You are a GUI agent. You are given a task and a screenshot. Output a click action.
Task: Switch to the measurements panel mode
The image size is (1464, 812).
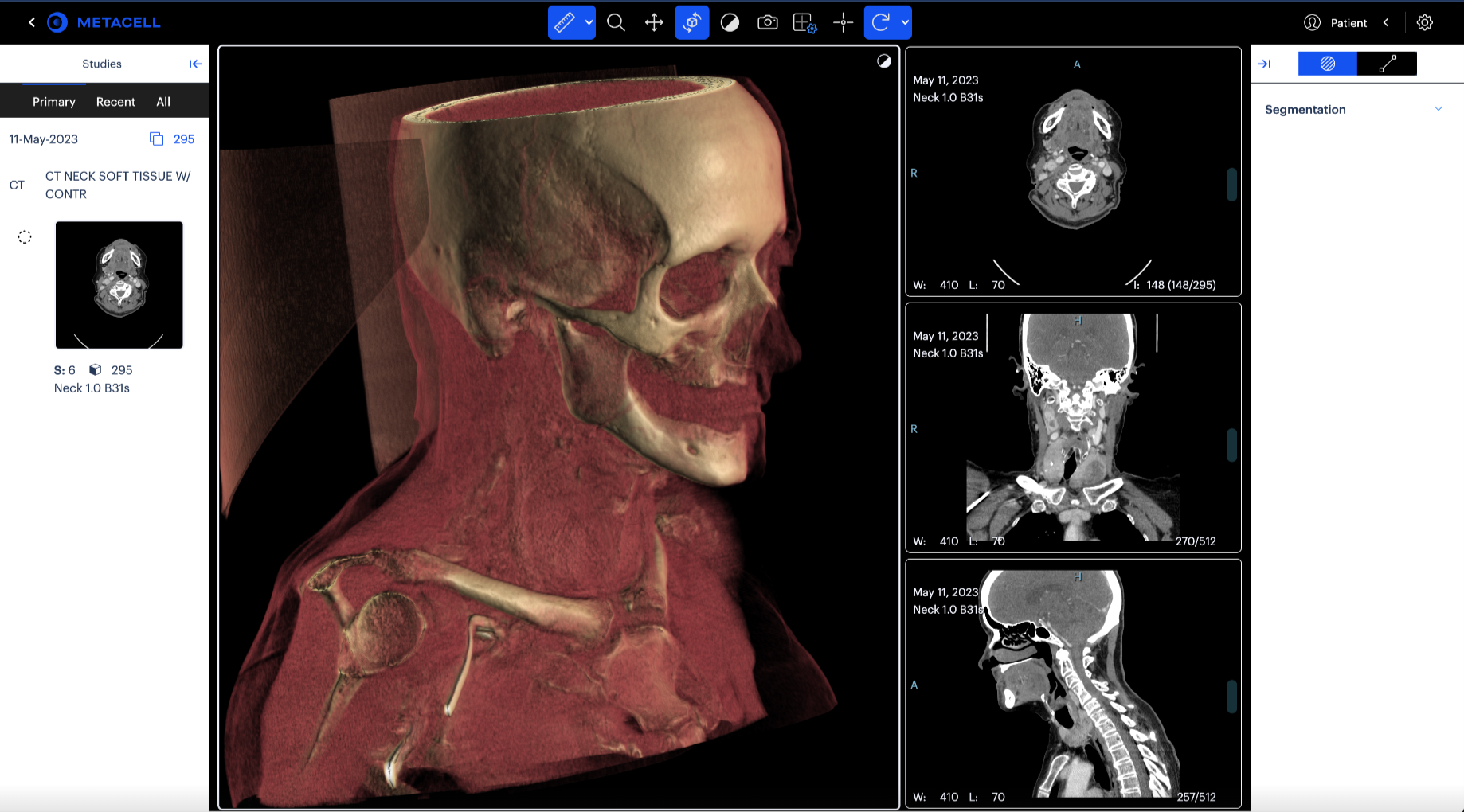[1387, 64]
